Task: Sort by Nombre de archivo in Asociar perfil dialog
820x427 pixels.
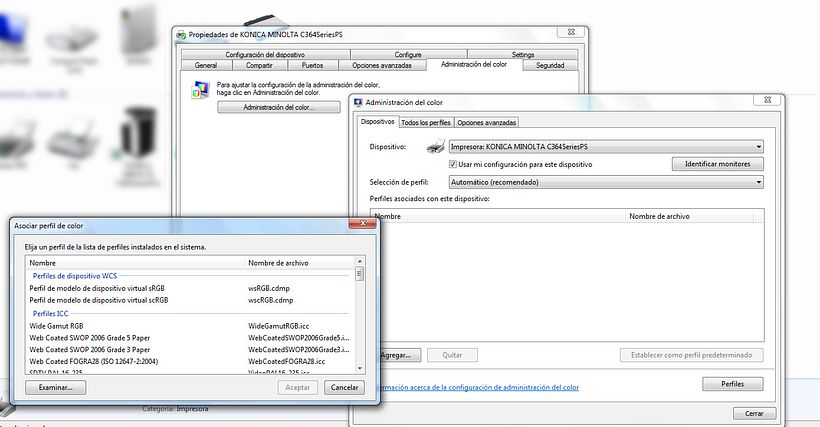Action: point(300,263)
